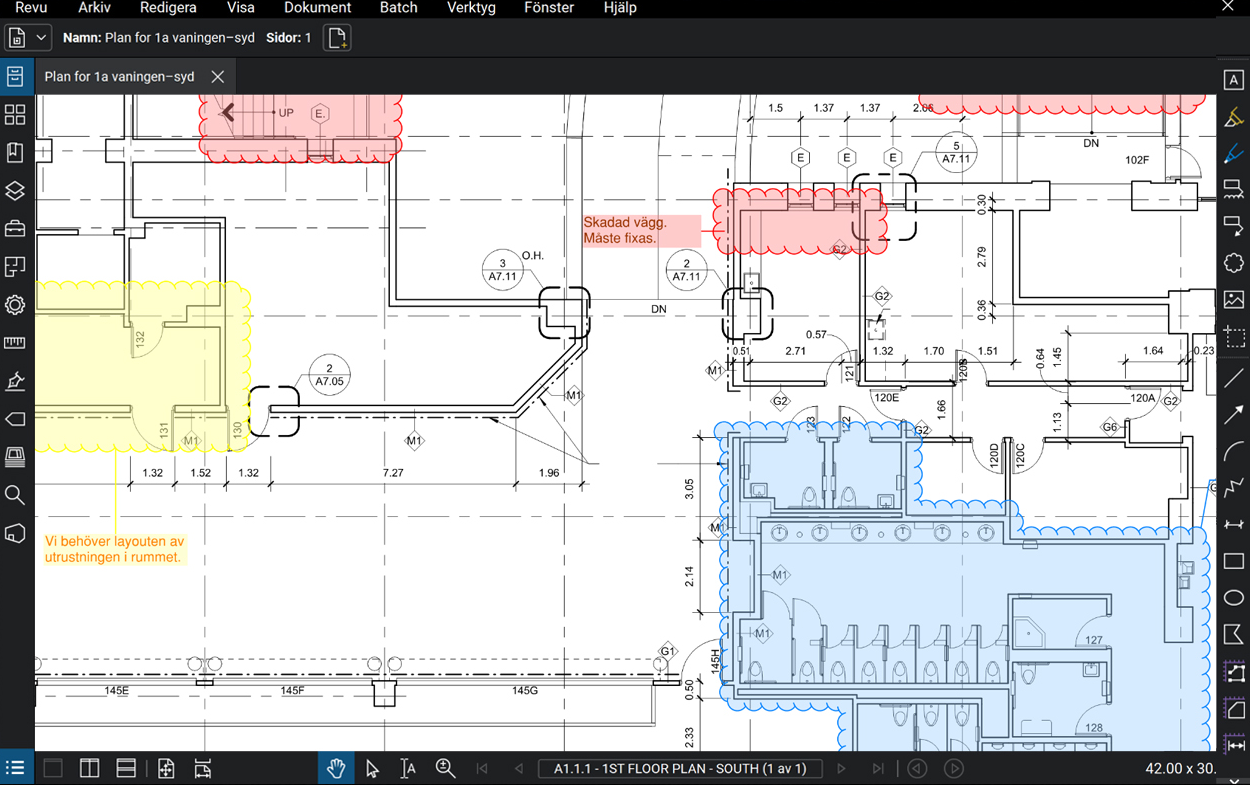Image resolution: width=1250 pixels, height=785 pixels.
Task: Toggle the split horizontal view
Action: tap(126, 768)
